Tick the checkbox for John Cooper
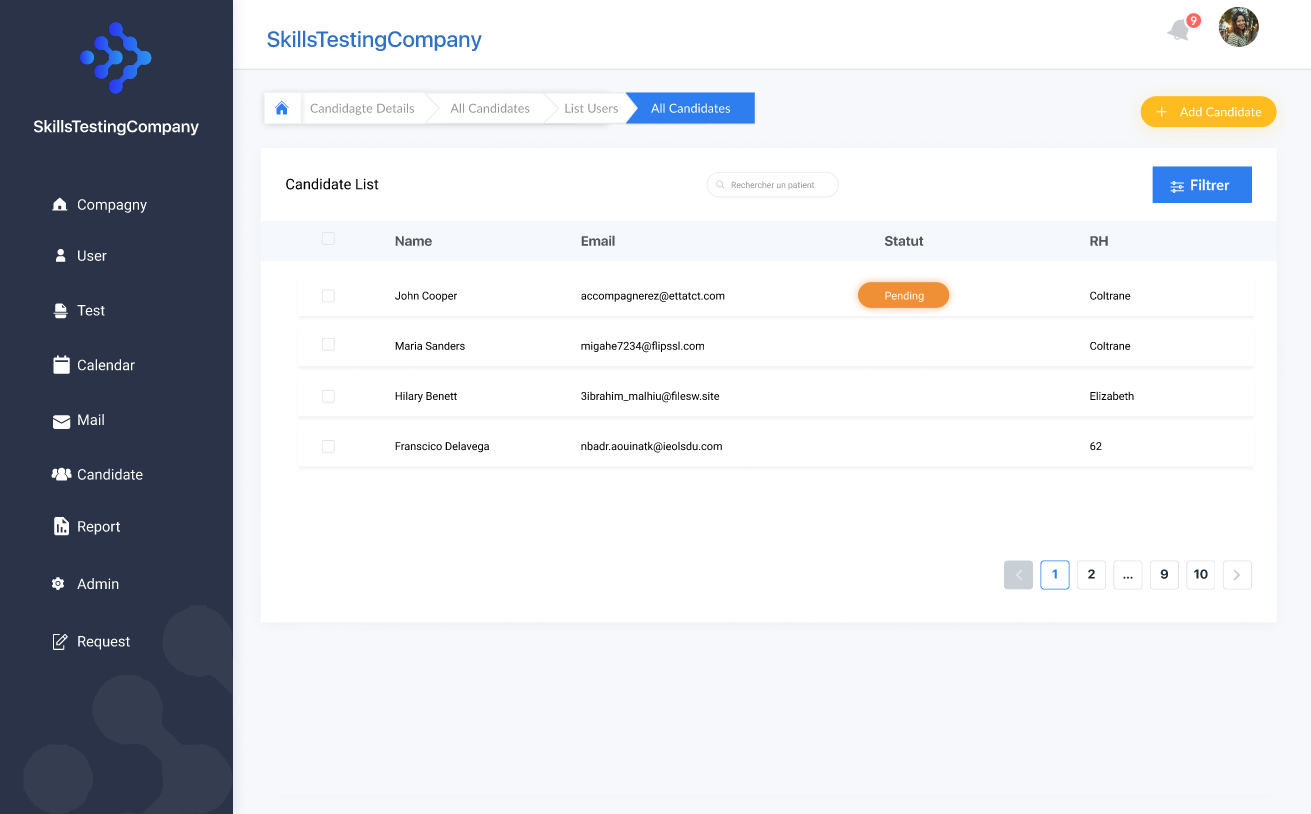 coord(328,296)
